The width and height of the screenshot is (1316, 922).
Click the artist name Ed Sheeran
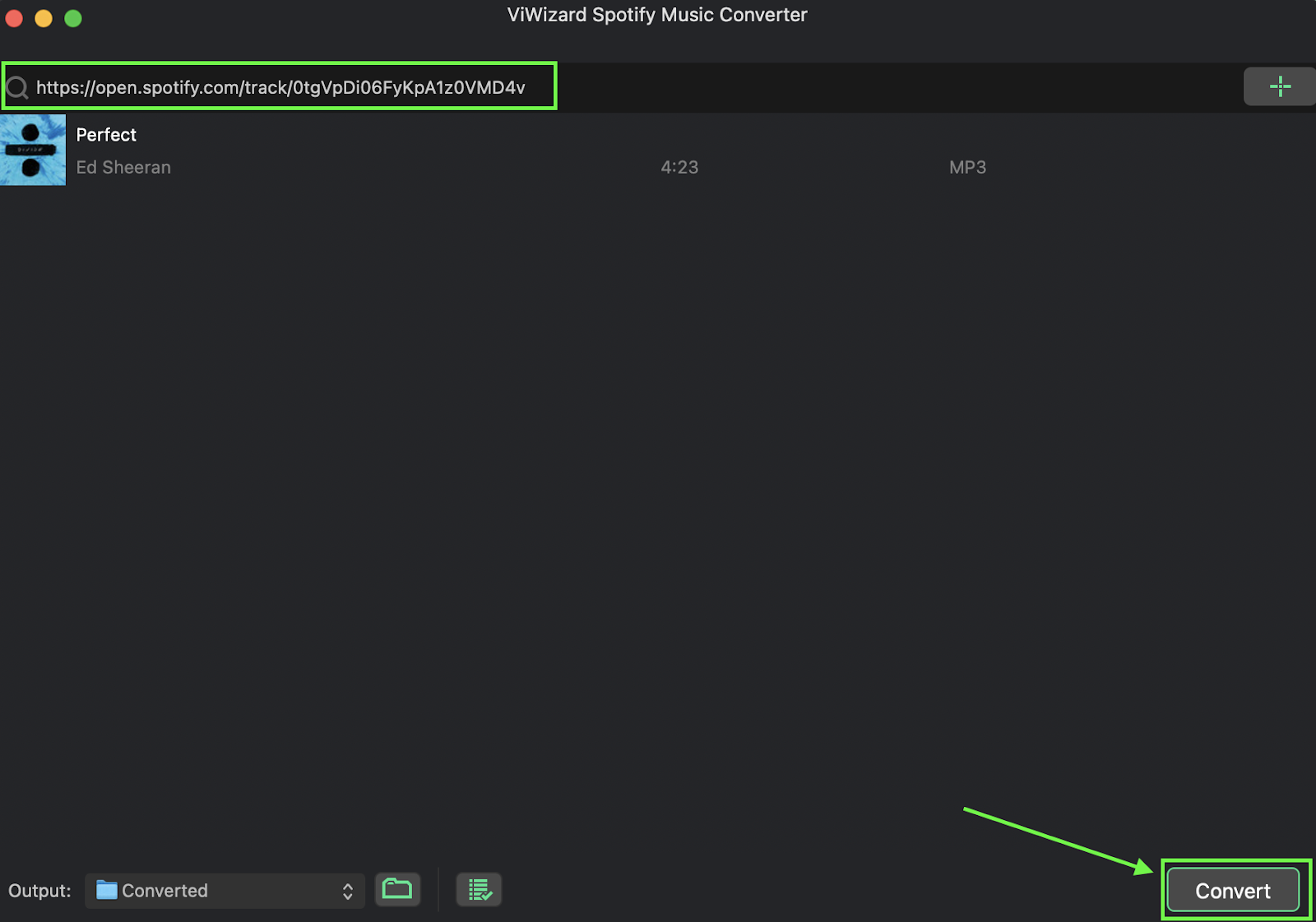tap(123, 167)
